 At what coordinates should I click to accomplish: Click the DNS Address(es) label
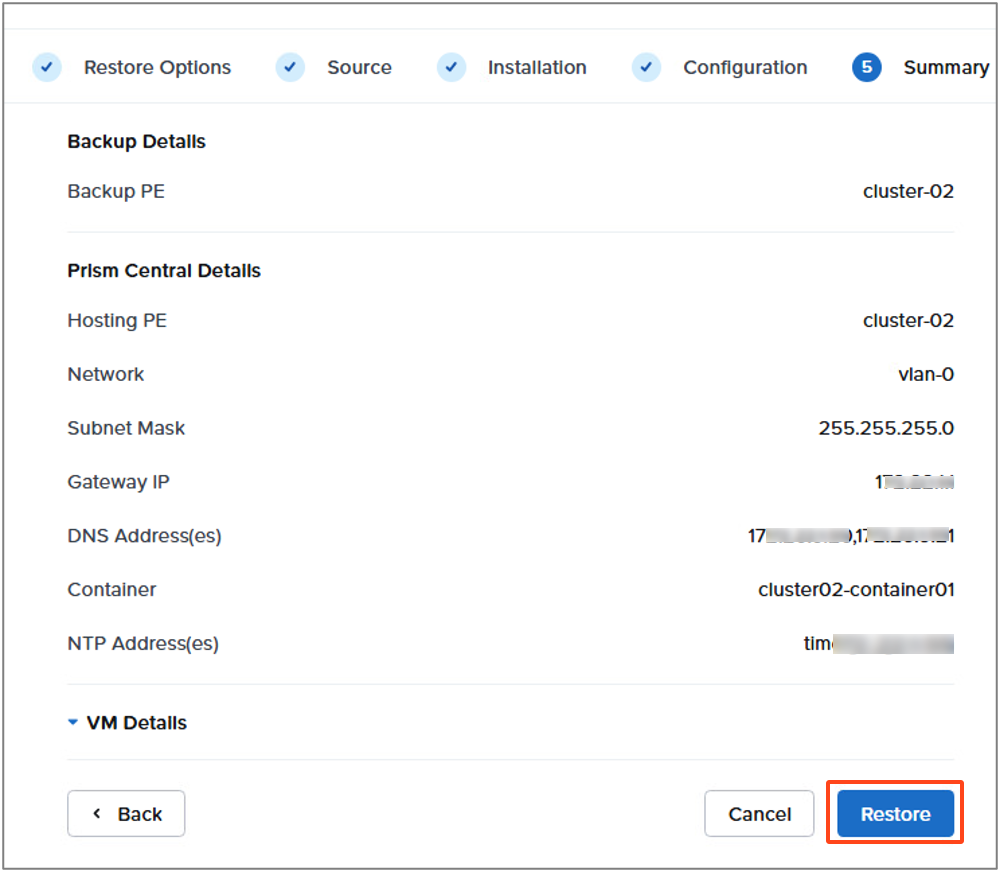tap(144, 536)
